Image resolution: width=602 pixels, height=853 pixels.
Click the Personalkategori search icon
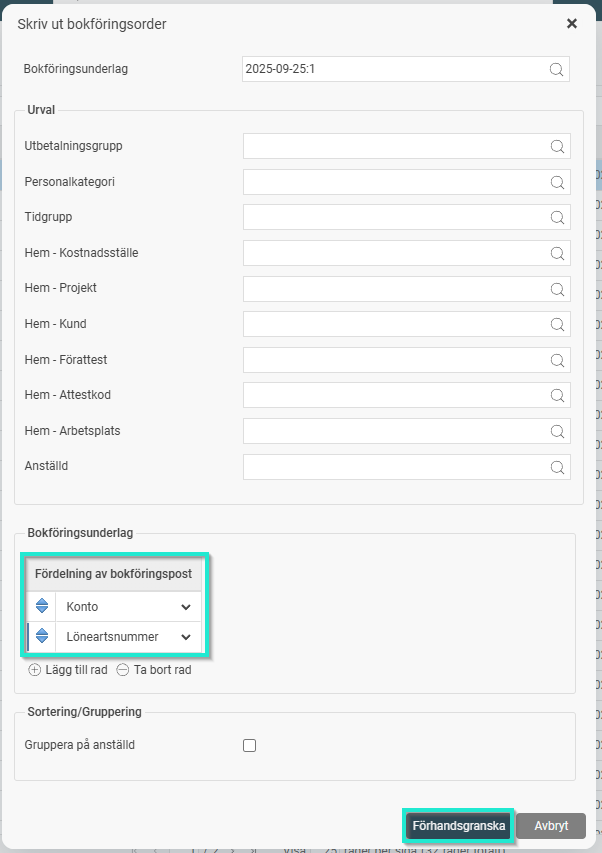click(557, 183)
